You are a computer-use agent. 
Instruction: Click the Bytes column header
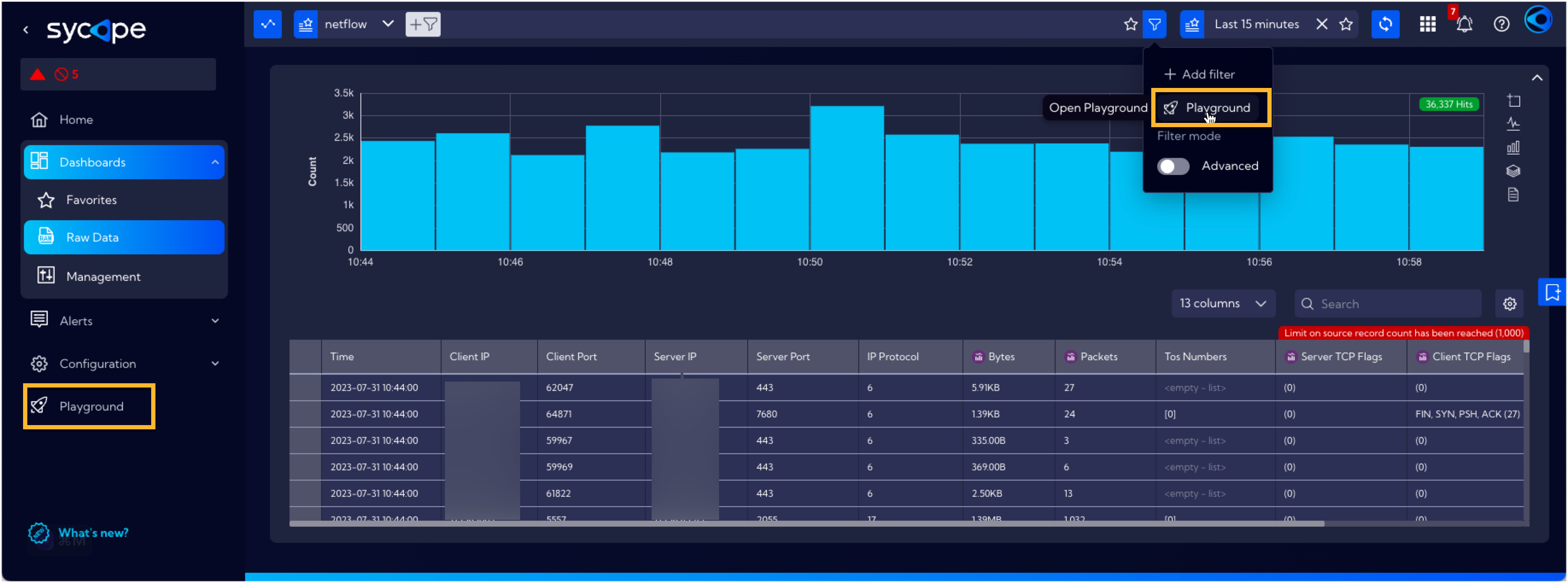click(x=1009, y=357)
